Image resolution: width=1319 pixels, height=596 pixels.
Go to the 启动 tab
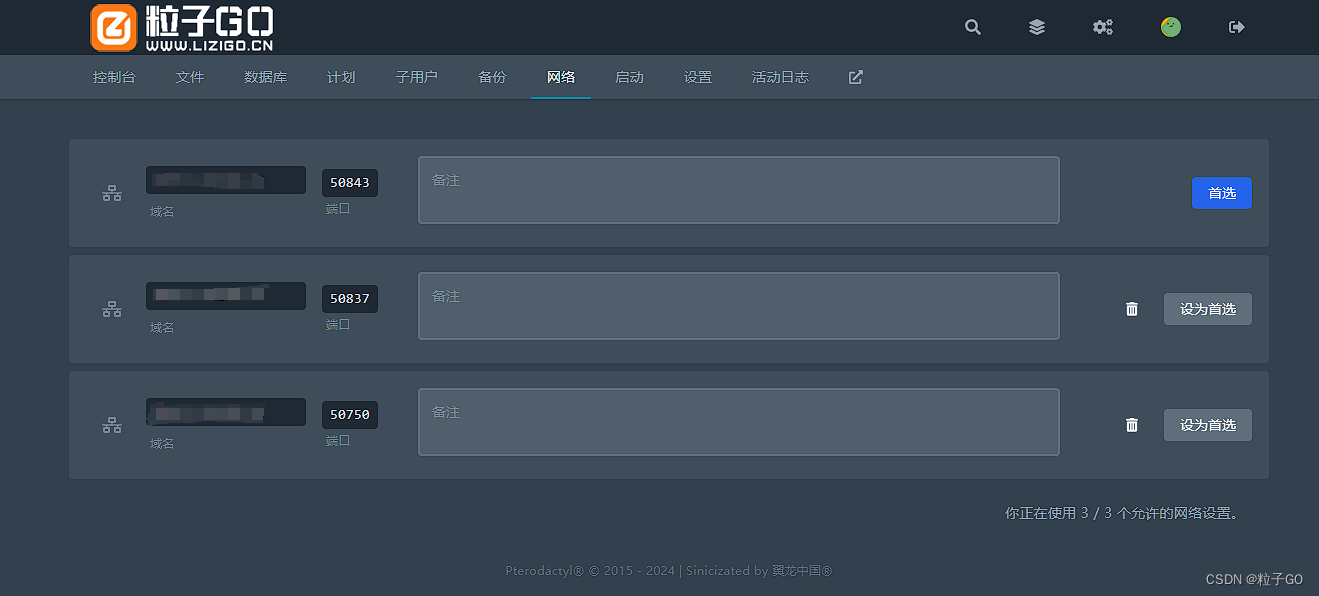(x=629, y=77)
